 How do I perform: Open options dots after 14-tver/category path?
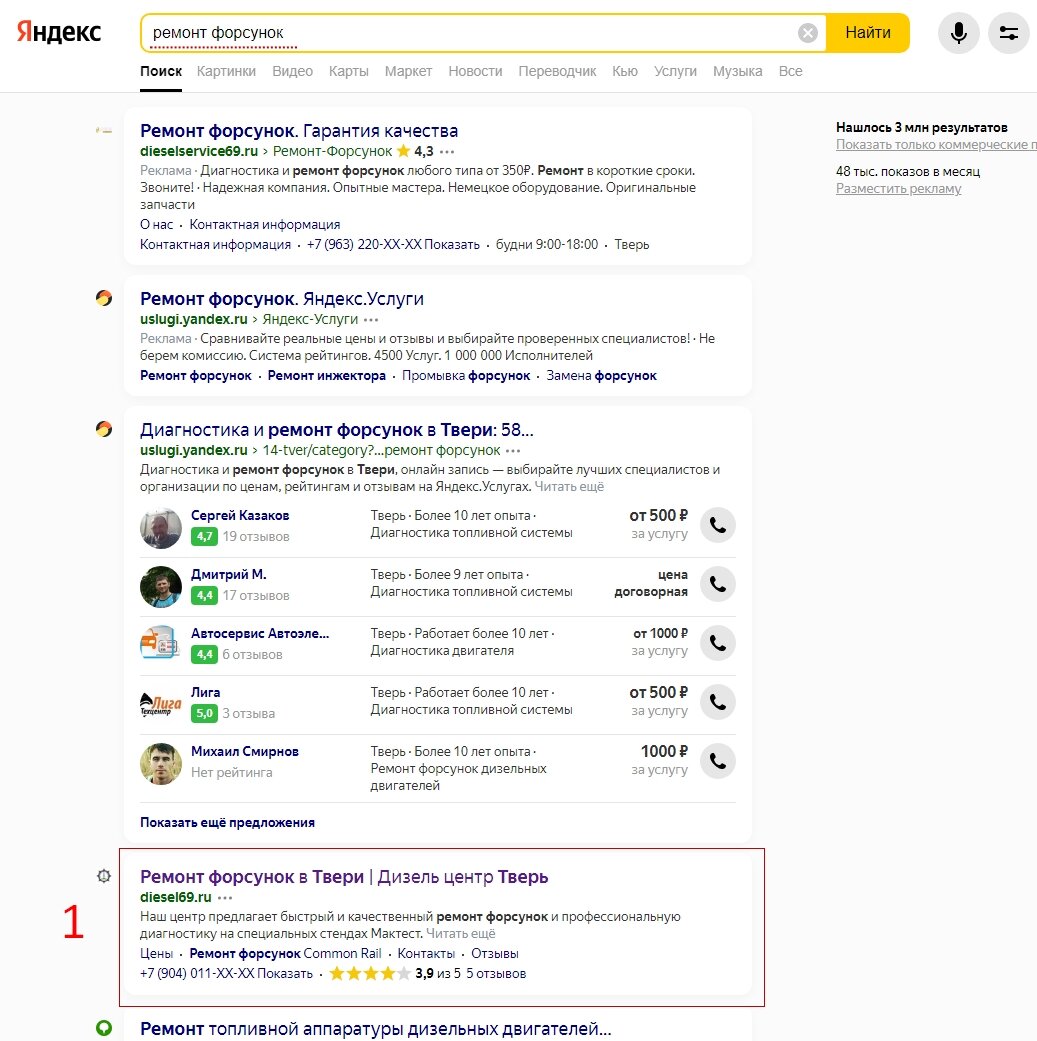[513, 451]
